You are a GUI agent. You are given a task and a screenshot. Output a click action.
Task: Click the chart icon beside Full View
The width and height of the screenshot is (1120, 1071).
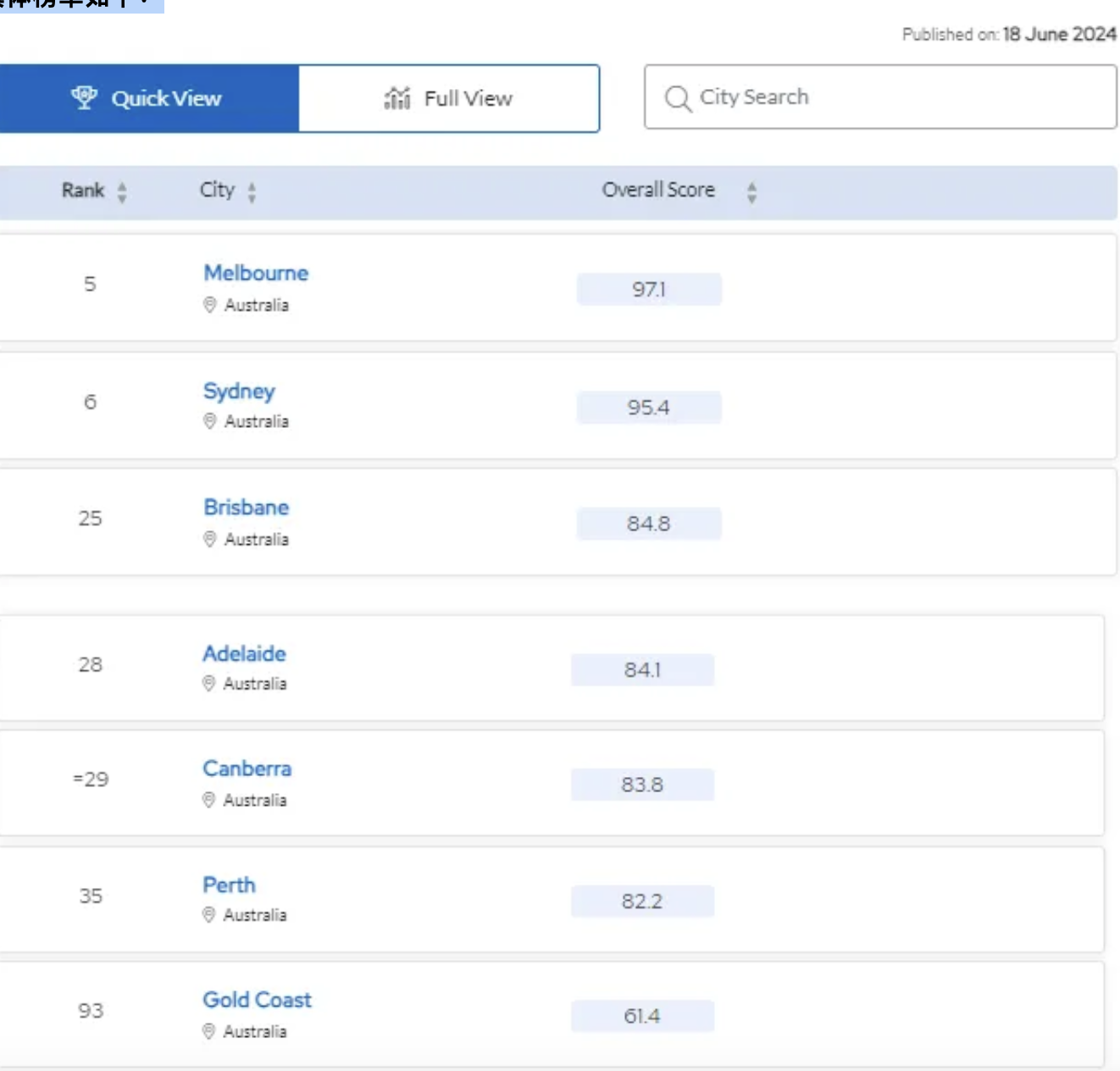click(x=396, y=98)
